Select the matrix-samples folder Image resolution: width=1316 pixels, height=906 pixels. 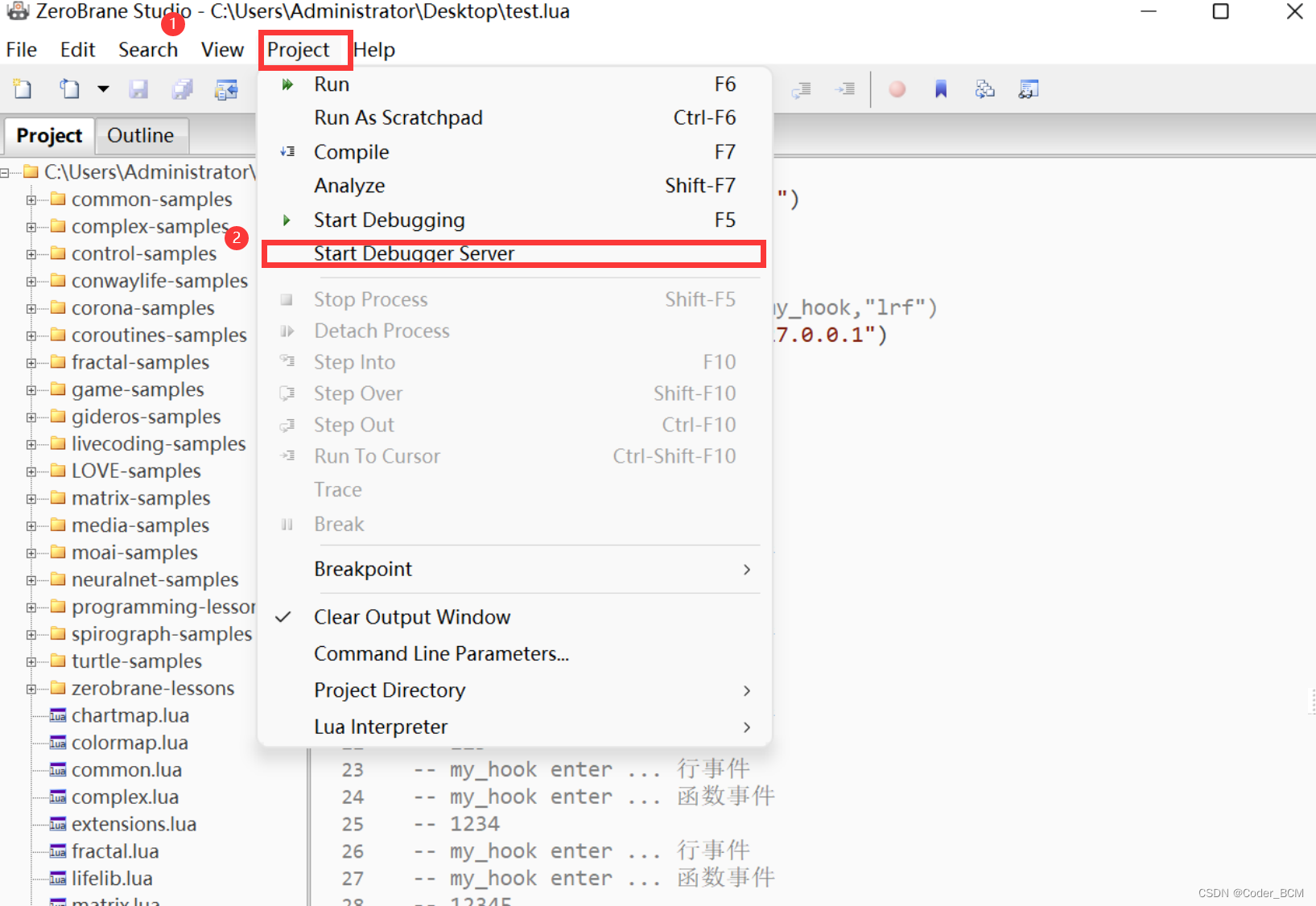141,498
